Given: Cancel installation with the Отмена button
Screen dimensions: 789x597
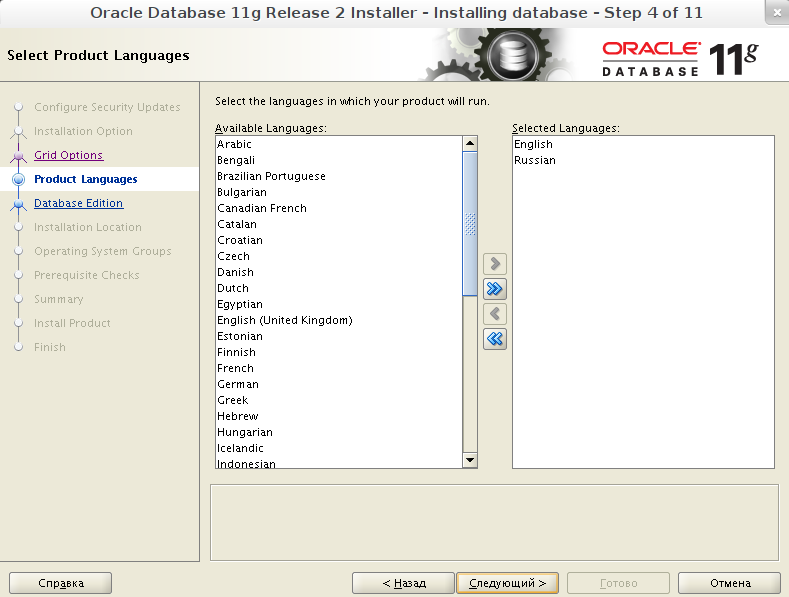Looking at the screenshot, I should (x=729, y=583).
